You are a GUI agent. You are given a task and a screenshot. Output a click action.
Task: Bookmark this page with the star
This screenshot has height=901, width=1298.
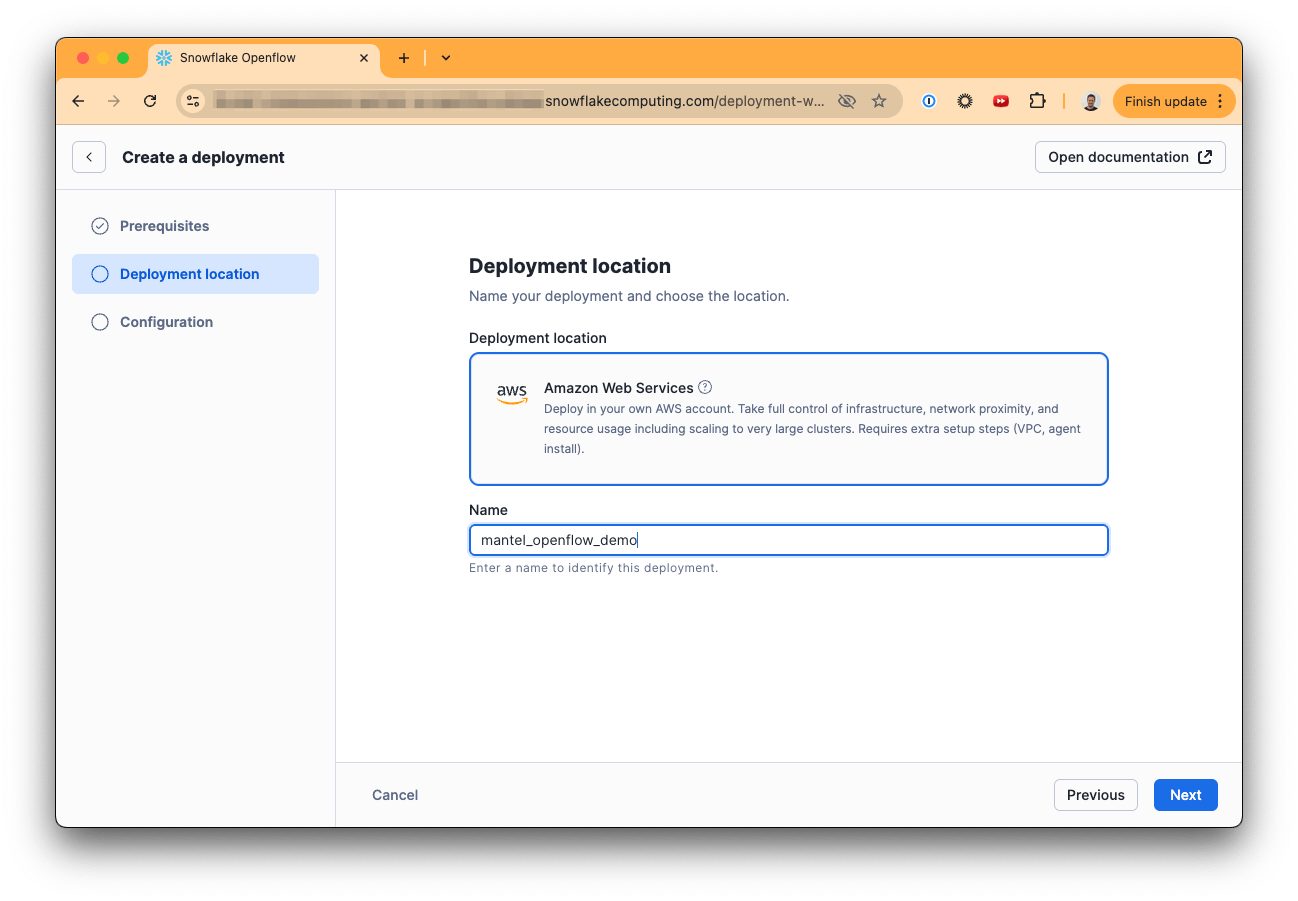tap(879, 101)
